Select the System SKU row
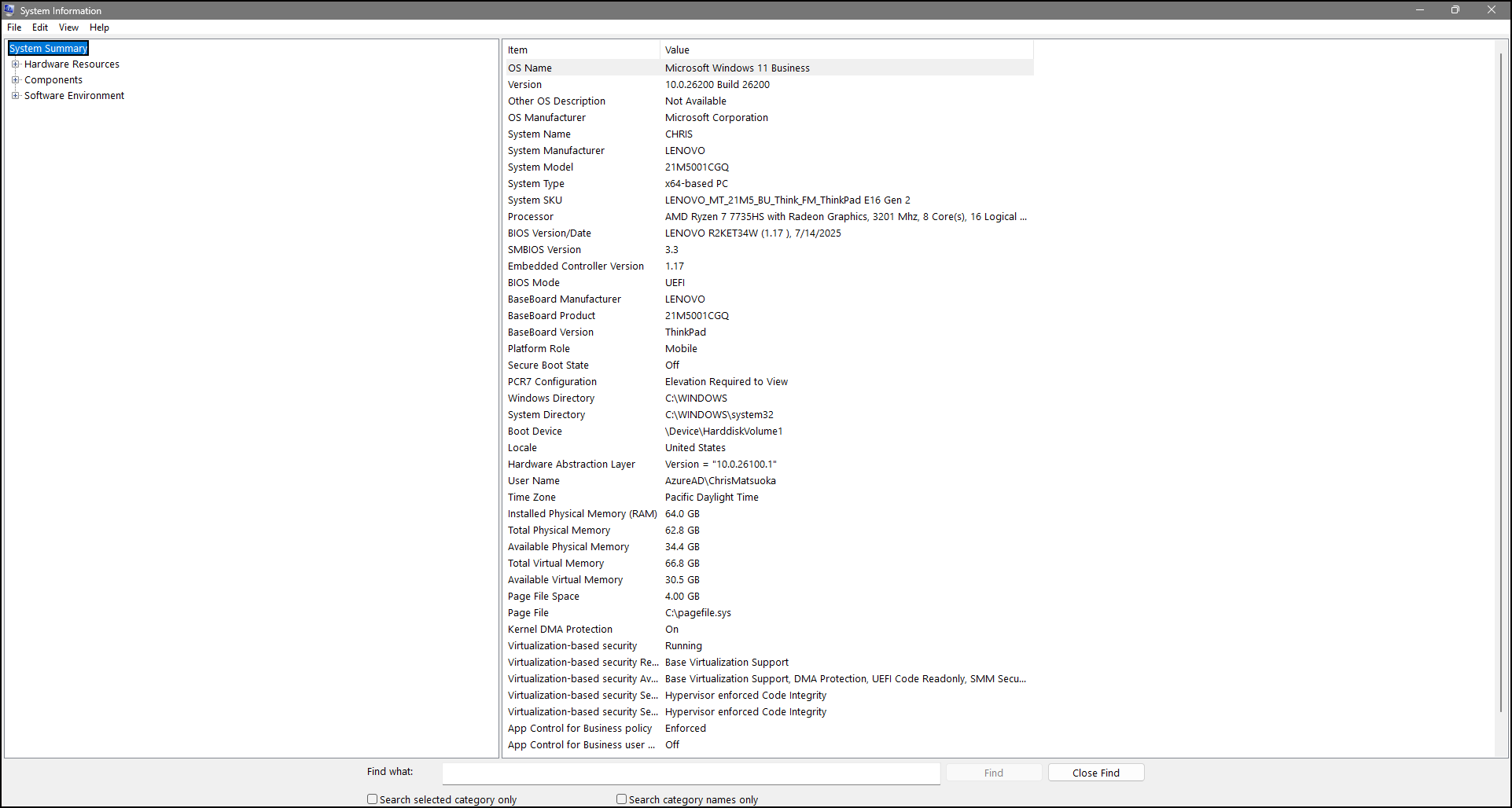1512x808 pixels. pyautogui.click(x=768, y=200)
